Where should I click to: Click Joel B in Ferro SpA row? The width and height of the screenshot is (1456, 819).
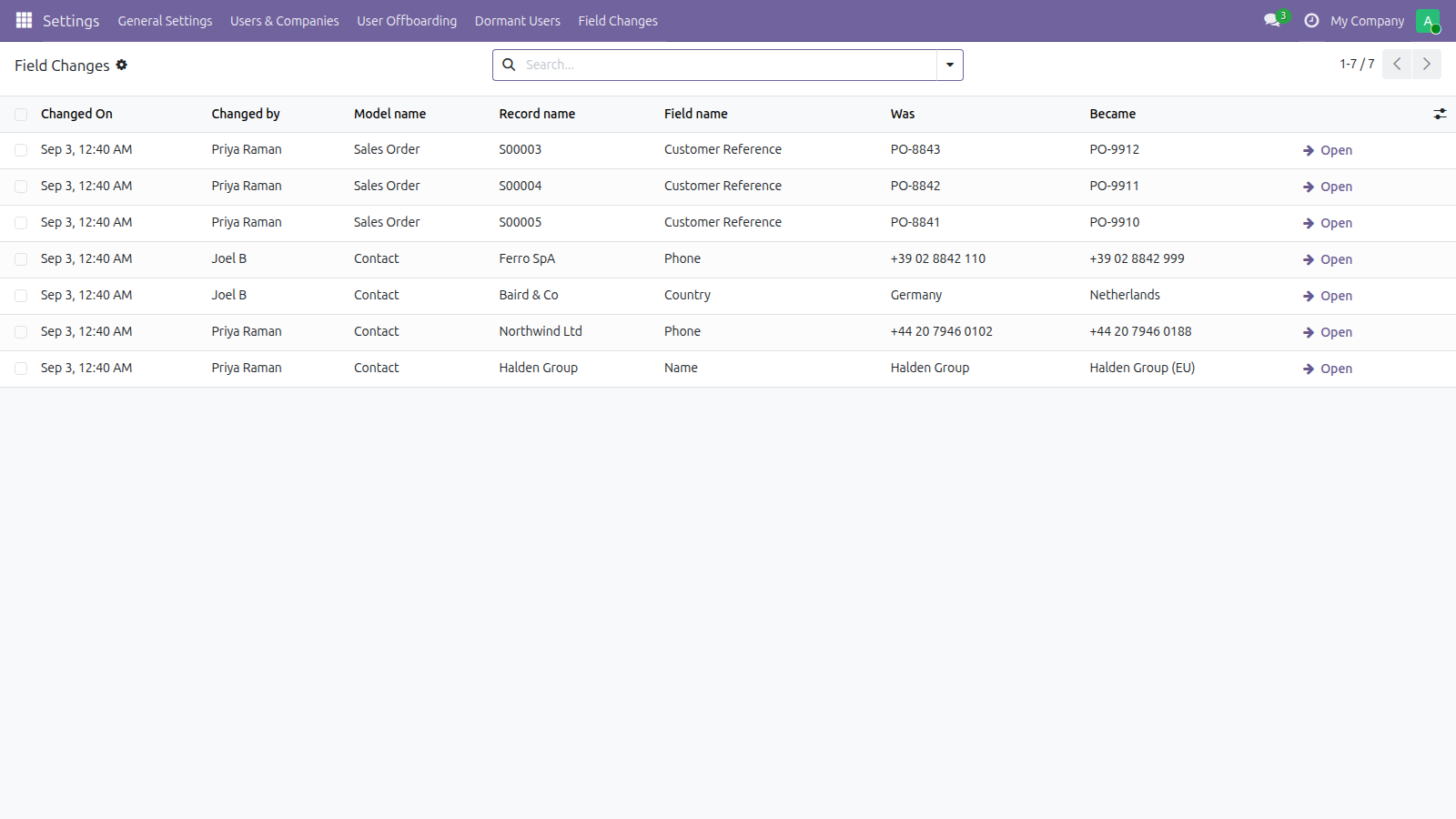tap(229, 258)
